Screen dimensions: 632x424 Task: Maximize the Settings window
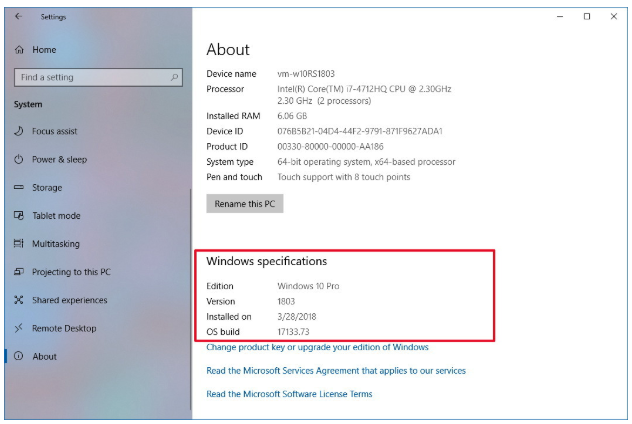pos(587,17)
